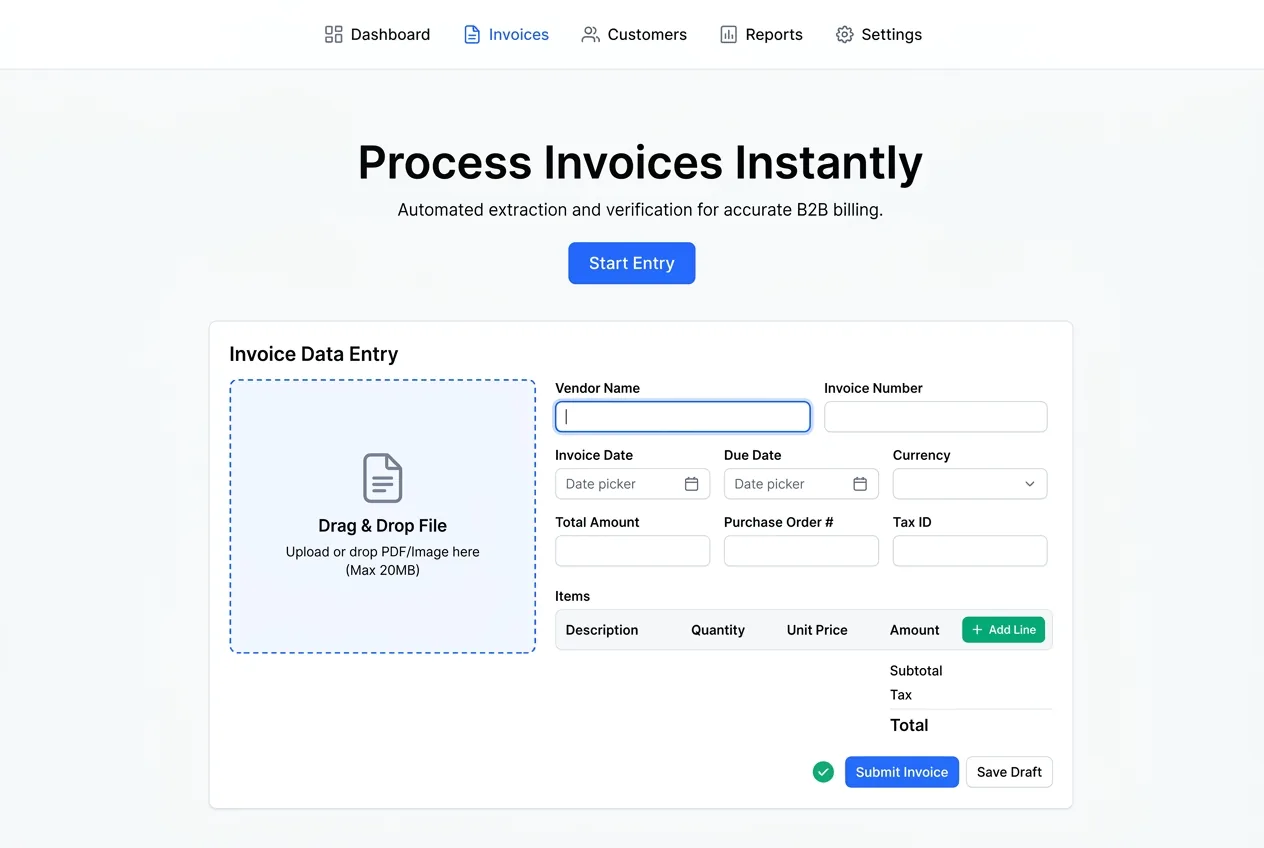This screenshot has height=848, width=1264.
Task: Open the Reports chart icon
Action: (727, 33)
